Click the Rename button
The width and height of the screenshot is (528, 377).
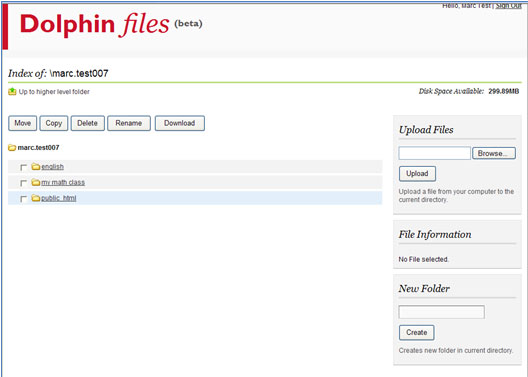pyautogui.click(x=129, y=123)
